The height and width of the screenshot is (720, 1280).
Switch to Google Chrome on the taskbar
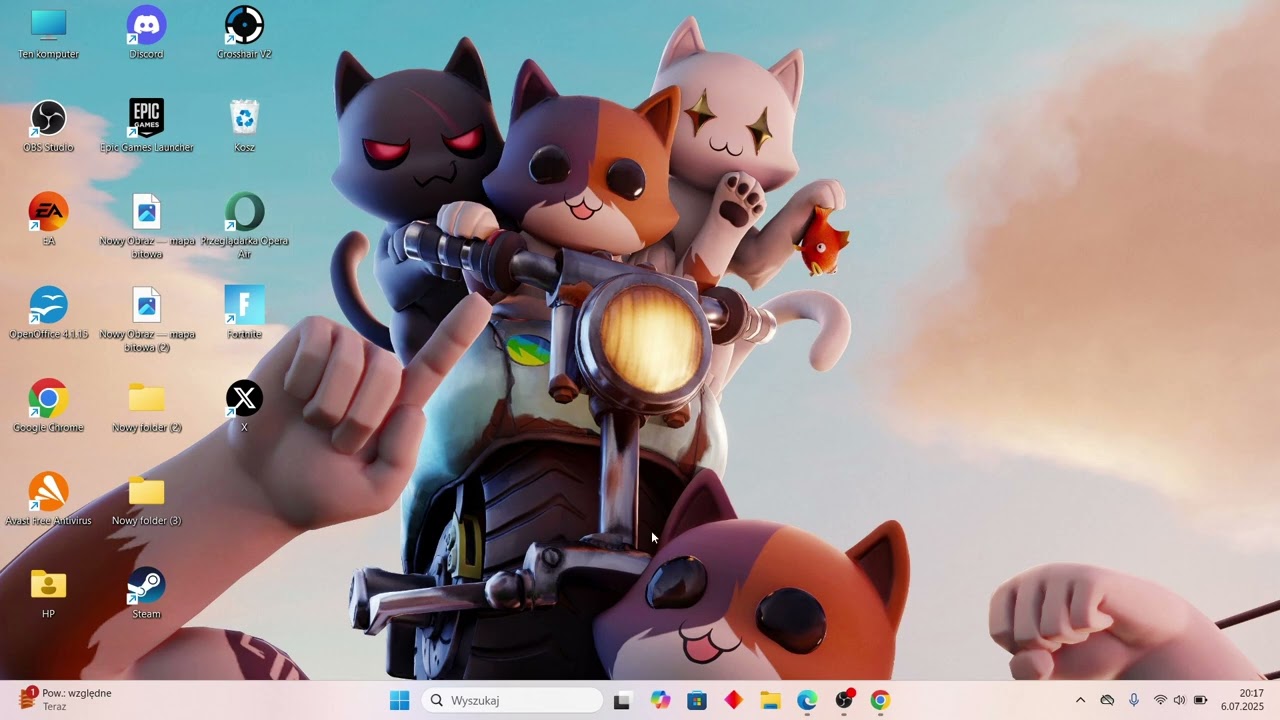(880, 700)
